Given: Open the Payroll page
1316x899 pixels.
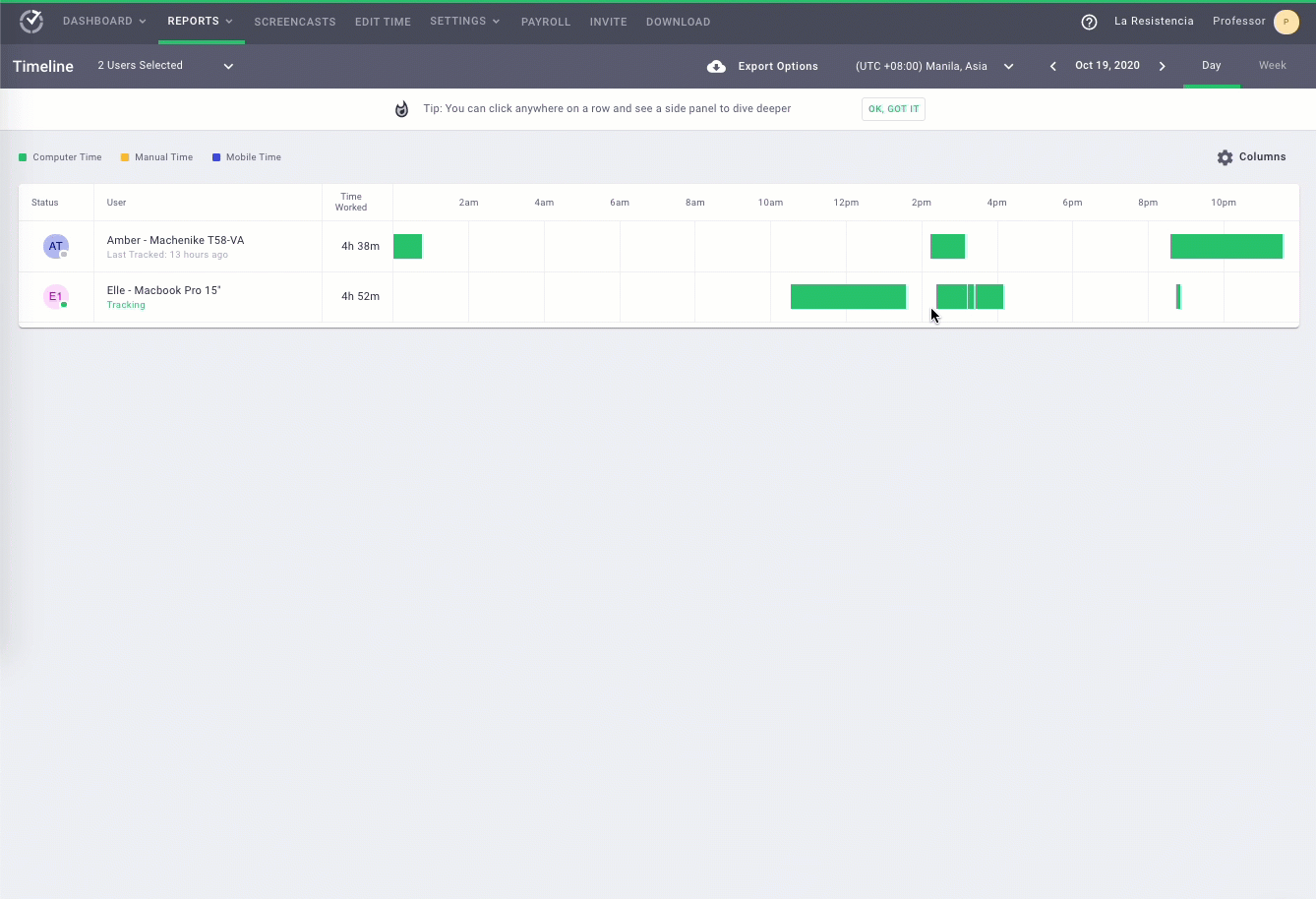Looking at the screenshot, I should 546,22.
